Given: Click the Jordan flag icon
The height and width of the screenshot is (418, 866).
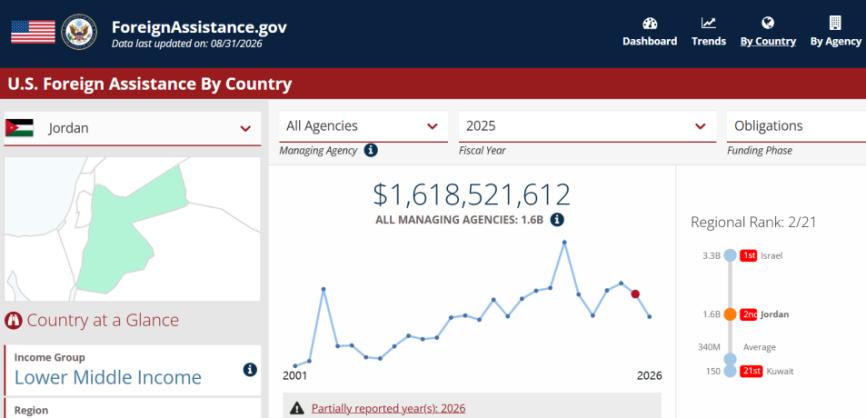Looking at the screenshot, I should (x=19, y=128).
